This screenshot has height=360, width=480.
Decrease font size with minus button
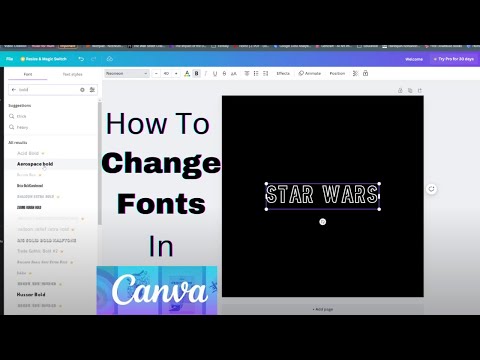[x=156, y=74]
